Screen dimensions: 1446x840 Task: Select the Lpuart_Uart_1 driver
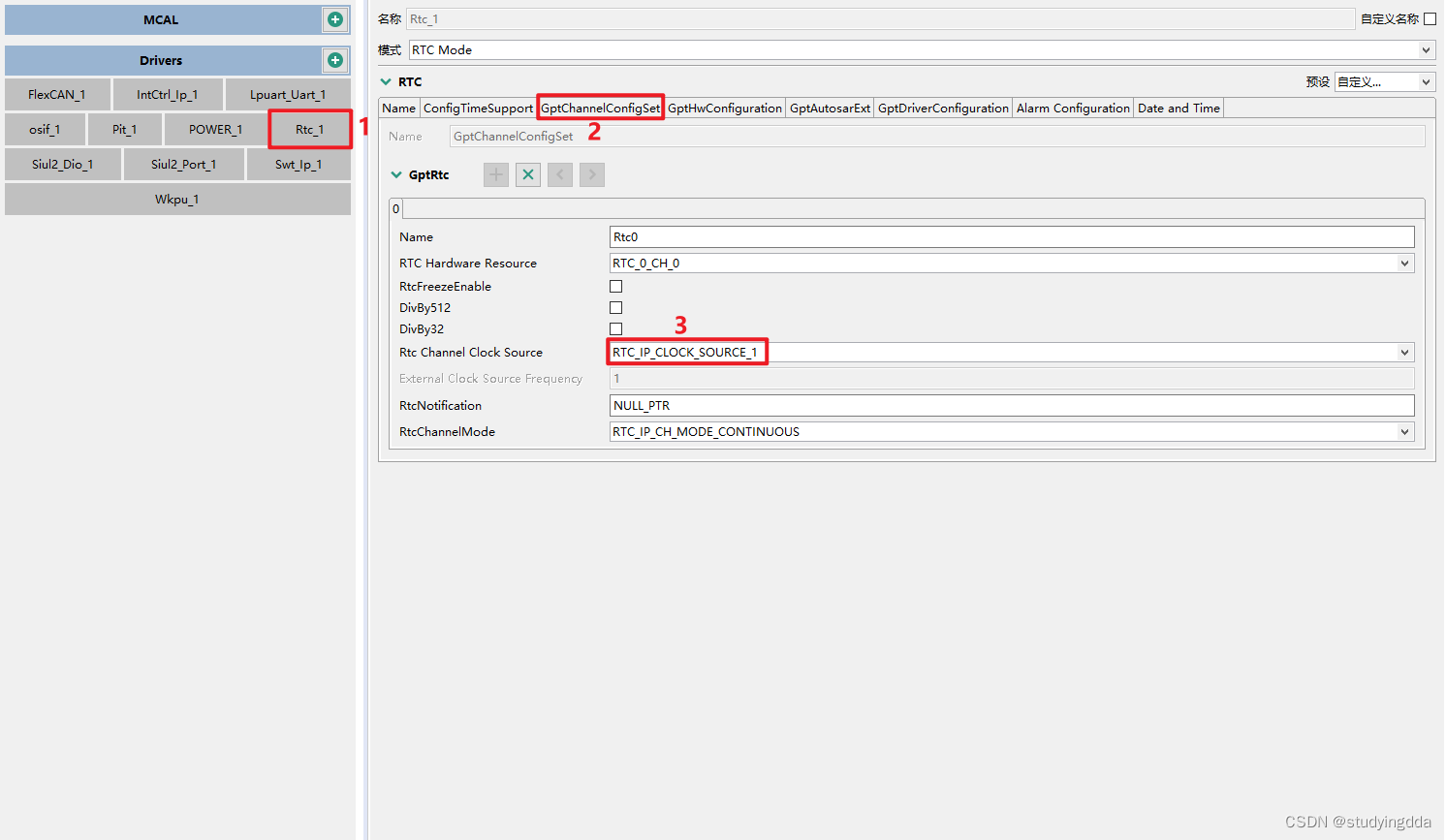click(288, 95)
